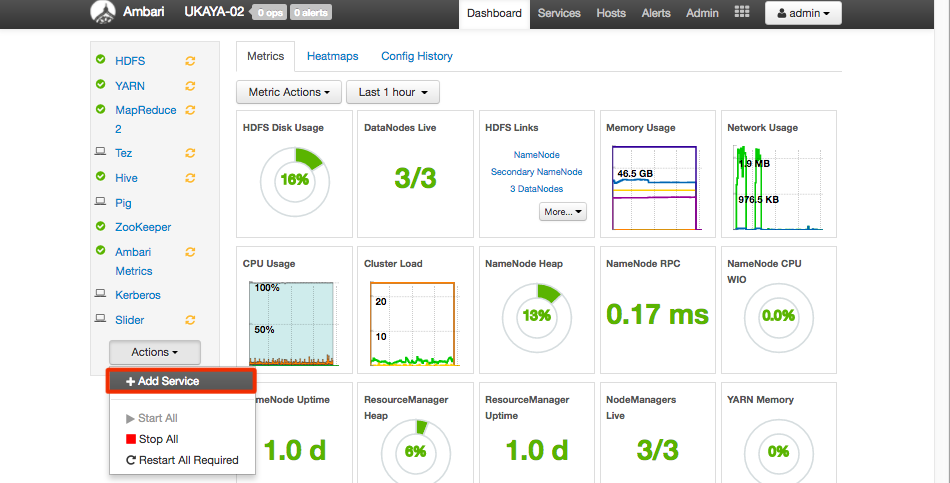The height and width of the screenshot is (483, 950).
Task: Click the Cluster Load graph
Action: tap(413, 324)
